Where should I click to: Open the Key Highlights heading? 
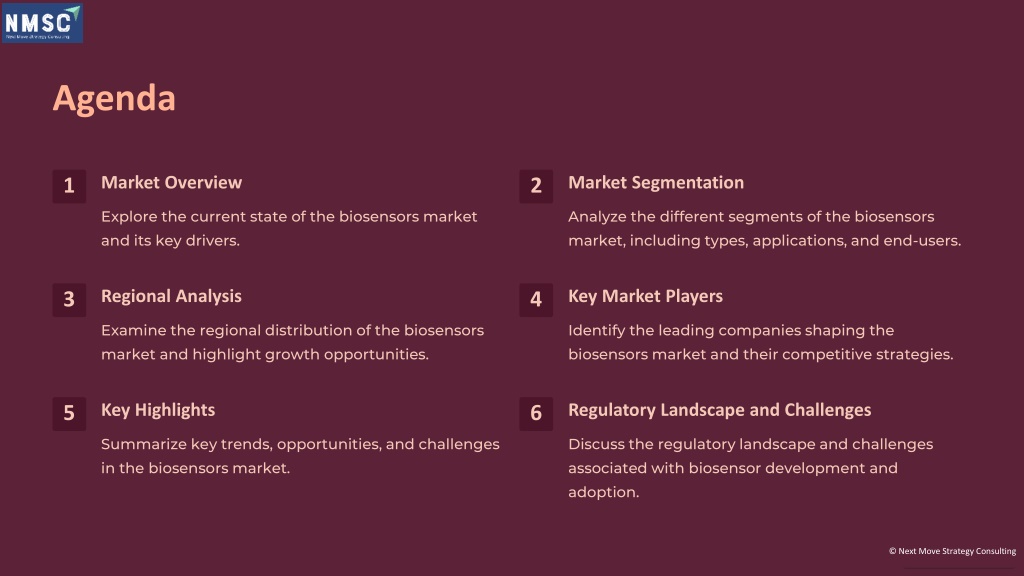158,410
